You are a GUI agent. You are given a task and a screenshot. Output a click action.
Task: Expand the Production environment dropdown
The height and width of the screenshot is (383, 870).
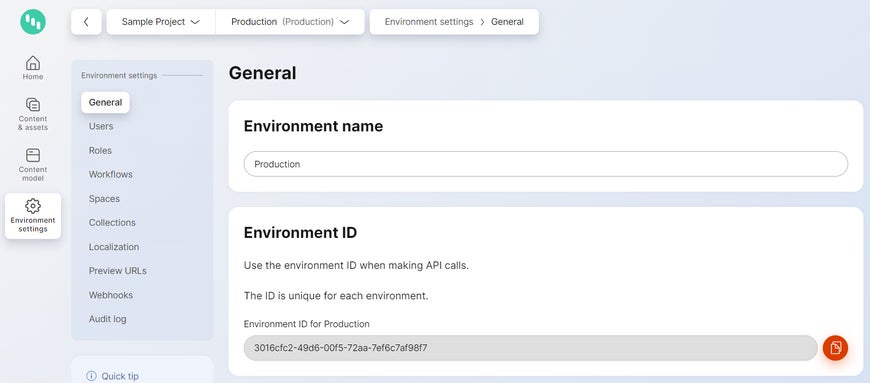pyautogui.click(x=290, y=22)
